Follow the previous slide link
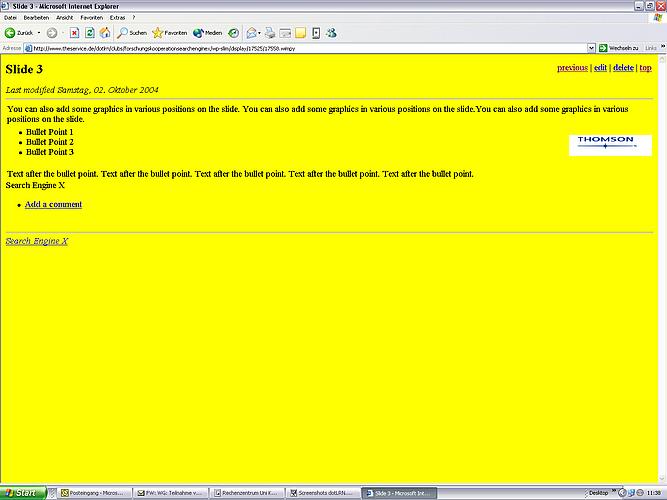667x500 pixels. click(x=573, y=68)
